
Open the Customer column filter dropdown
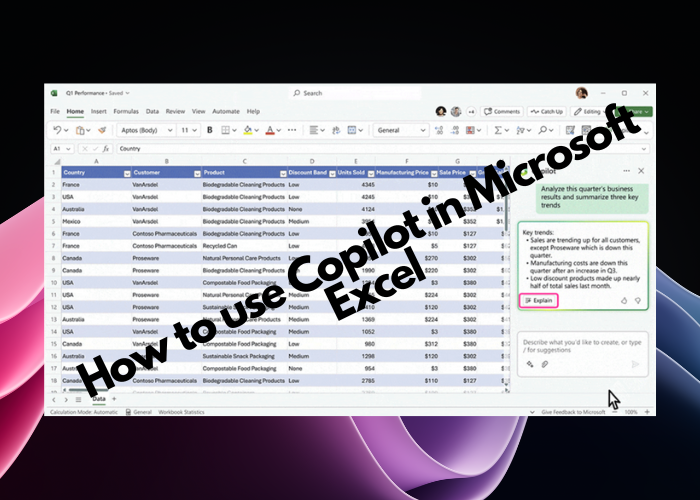tap(197, 174)
